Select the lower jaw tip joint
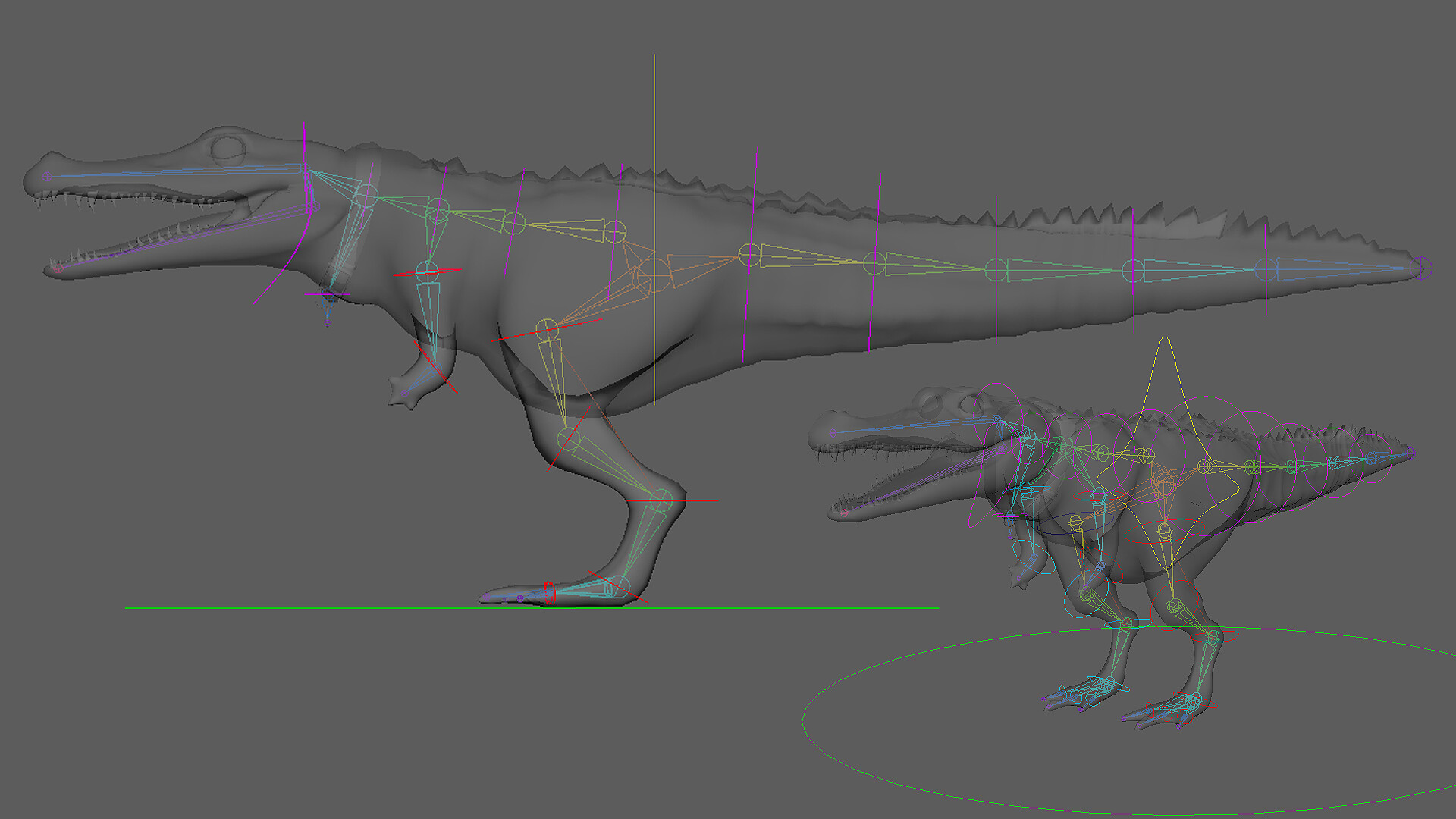Screen dimensions: 1456x819 pyautogui.click(x=58, y=267)
